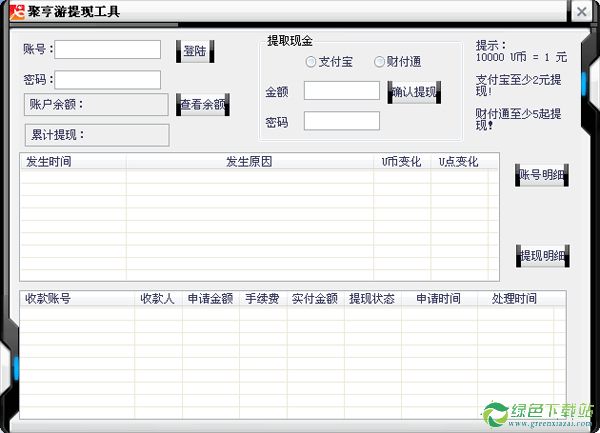Click the 登陆 login button
600x433 pixels.
[x=195, y=51]
